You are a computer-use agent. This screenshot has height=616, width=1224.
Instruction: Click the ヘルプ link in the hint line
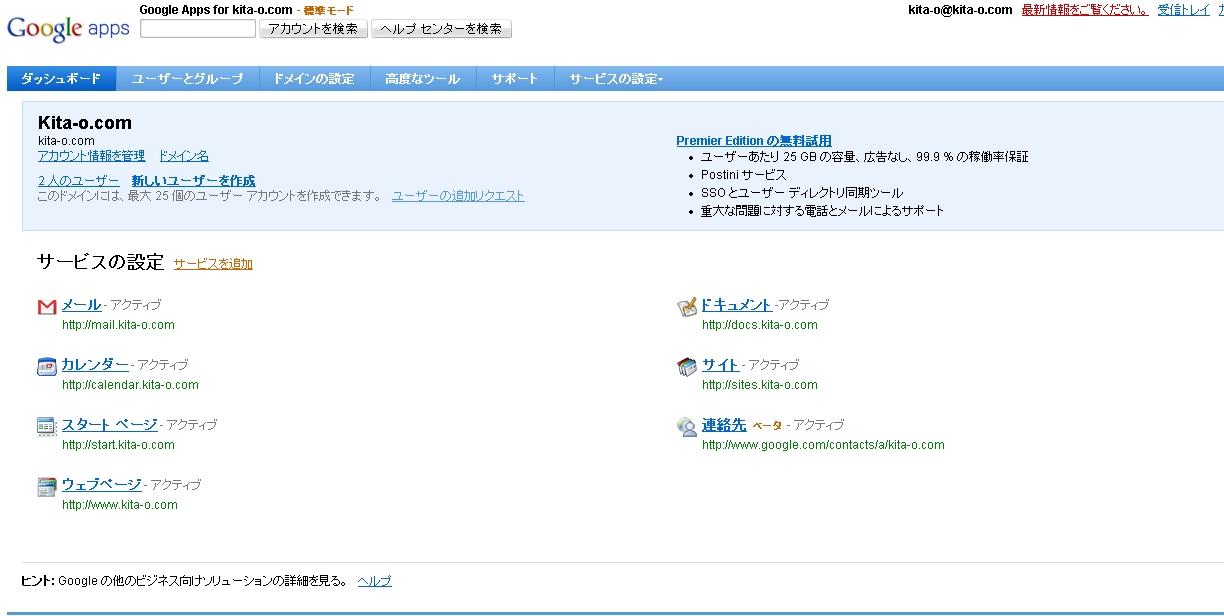pos(375,581)
